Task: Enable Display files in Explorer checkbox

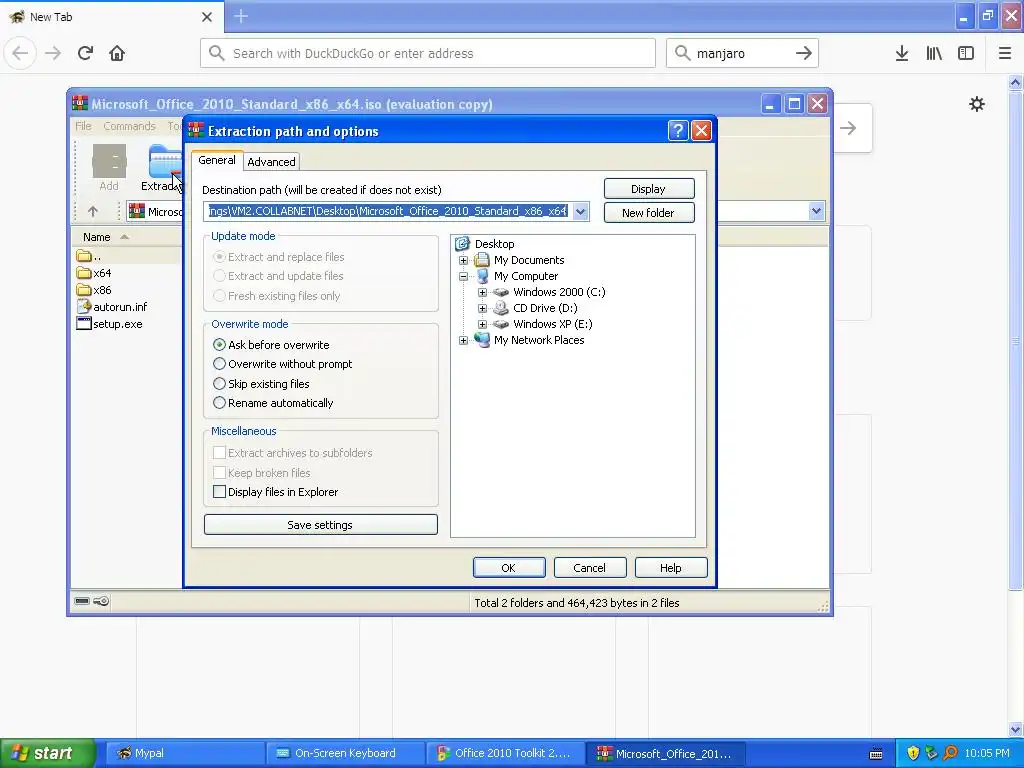Action: [219, 492]
